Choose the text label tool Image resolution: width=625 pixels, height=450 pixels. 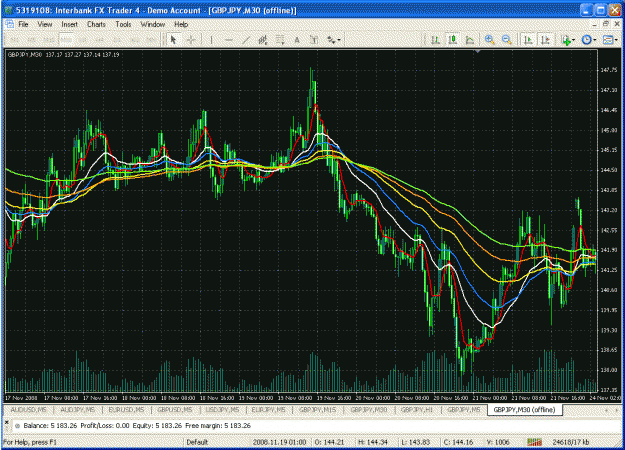click(314, 39)
